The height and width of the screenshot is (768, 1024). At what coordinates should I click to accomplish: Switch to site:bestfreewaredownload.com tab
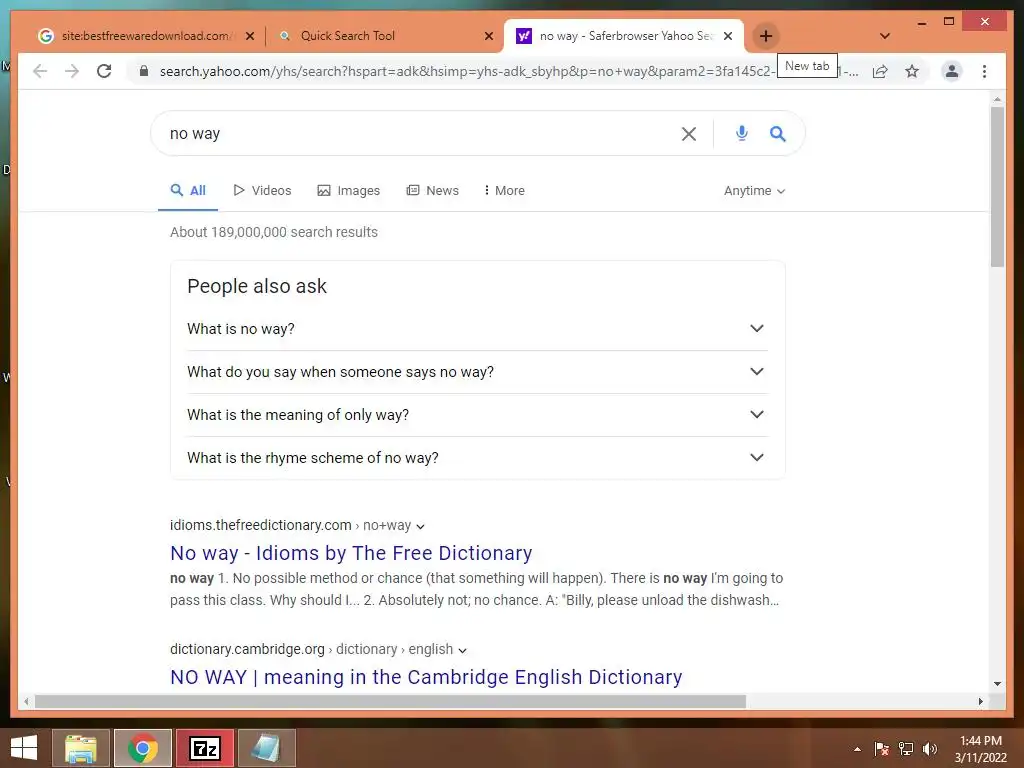pyautogui.click(x=145, y=36)
